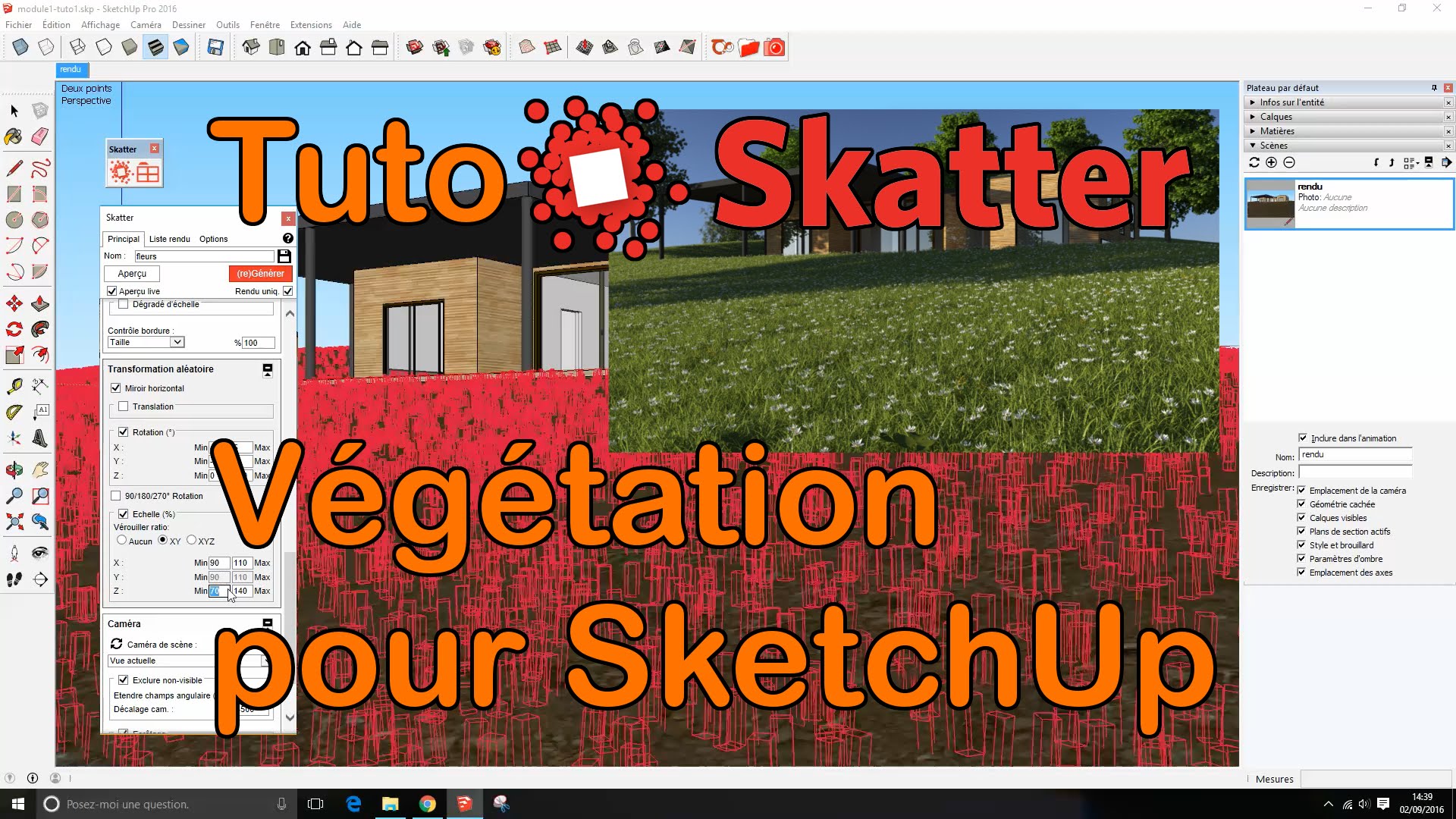Toggle Rendu uniq. checkbox
The height and width of the screenshot is (819, 1456).
tap(288, 291)
